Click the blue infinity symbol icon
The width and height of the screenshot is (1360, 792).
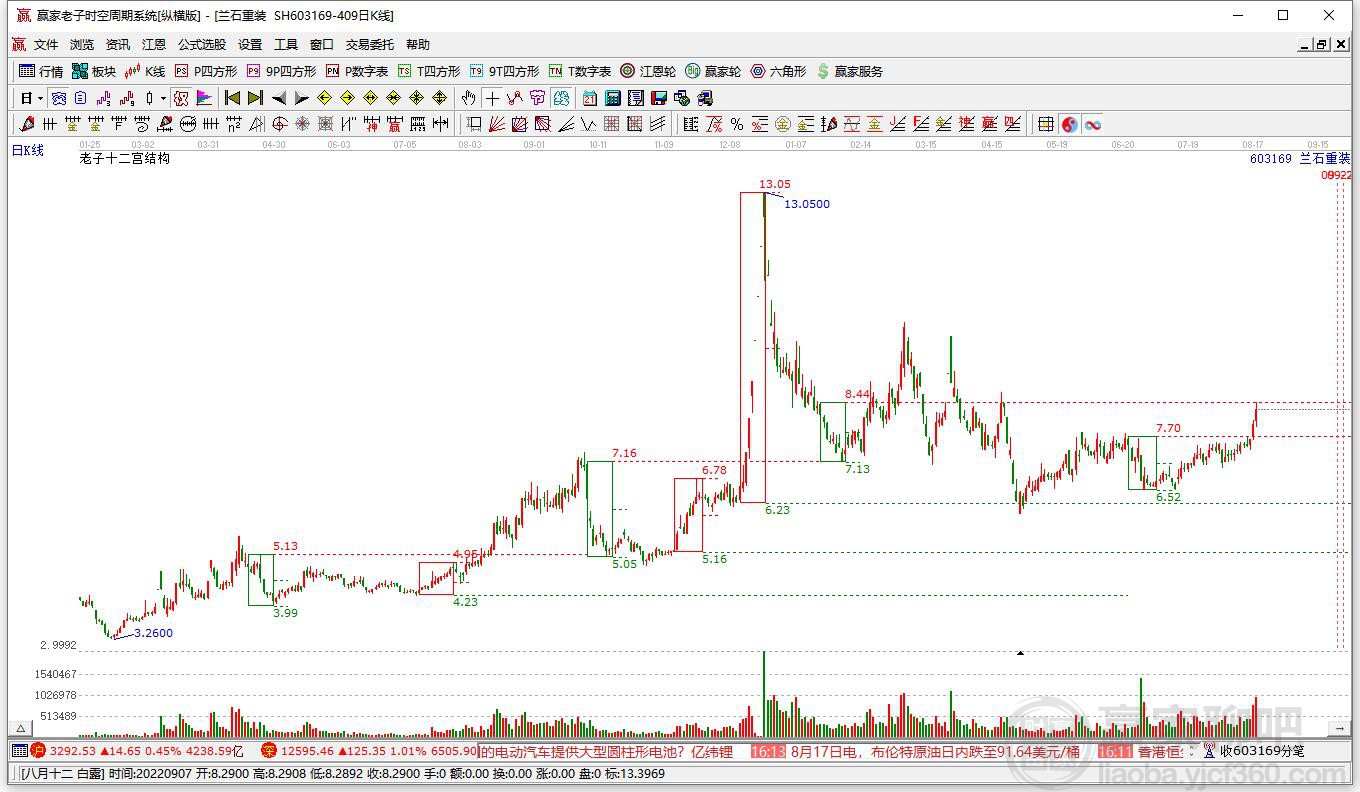[x=1093, y=124]
